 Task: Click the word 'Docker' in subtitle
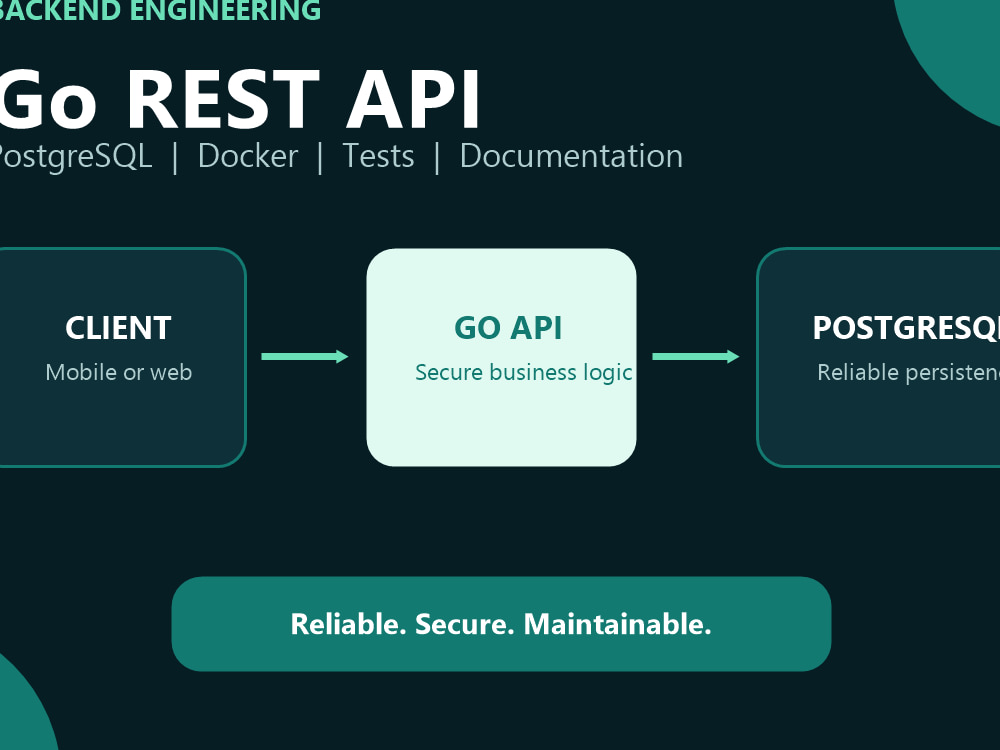pos(248,156)
